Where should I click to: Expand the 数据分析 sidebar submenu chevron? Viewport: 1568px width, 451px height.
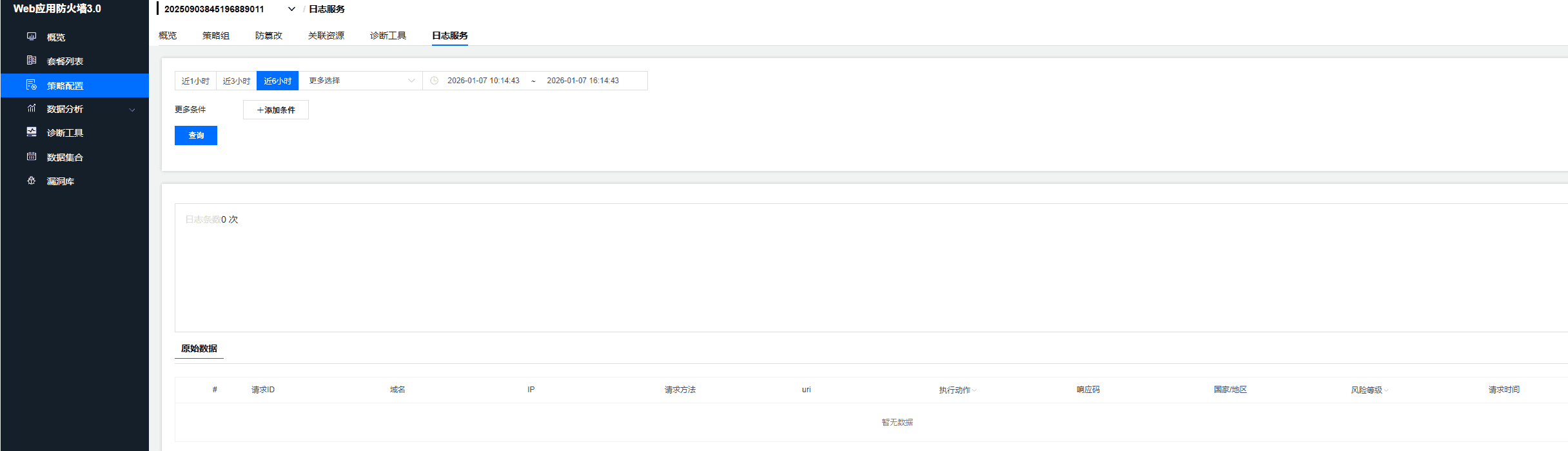click(x=132, y=110)
